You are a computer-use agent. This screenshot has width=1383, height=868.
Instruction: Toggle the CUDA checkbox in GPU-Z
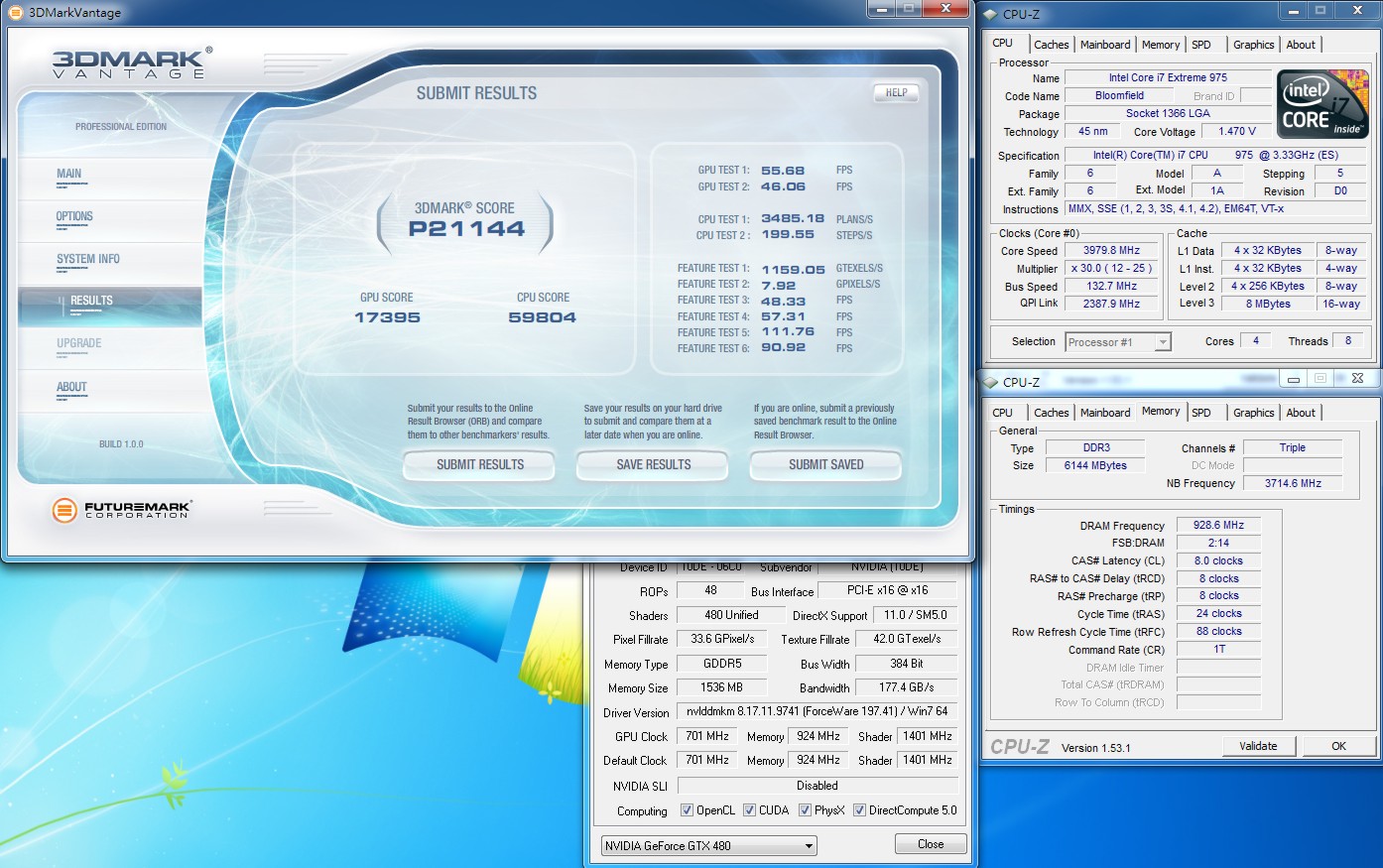[x=749, y=810]
